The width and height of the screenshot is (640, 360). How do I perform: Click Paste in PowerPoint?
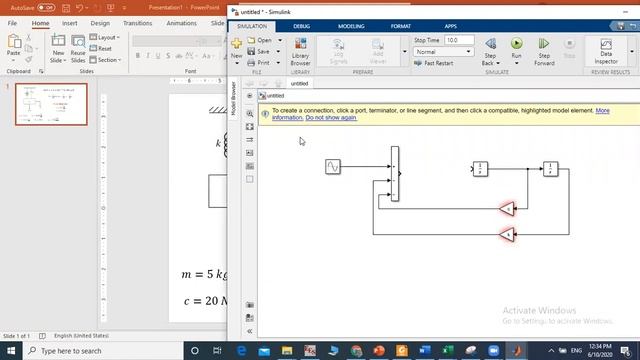[13, 48]
